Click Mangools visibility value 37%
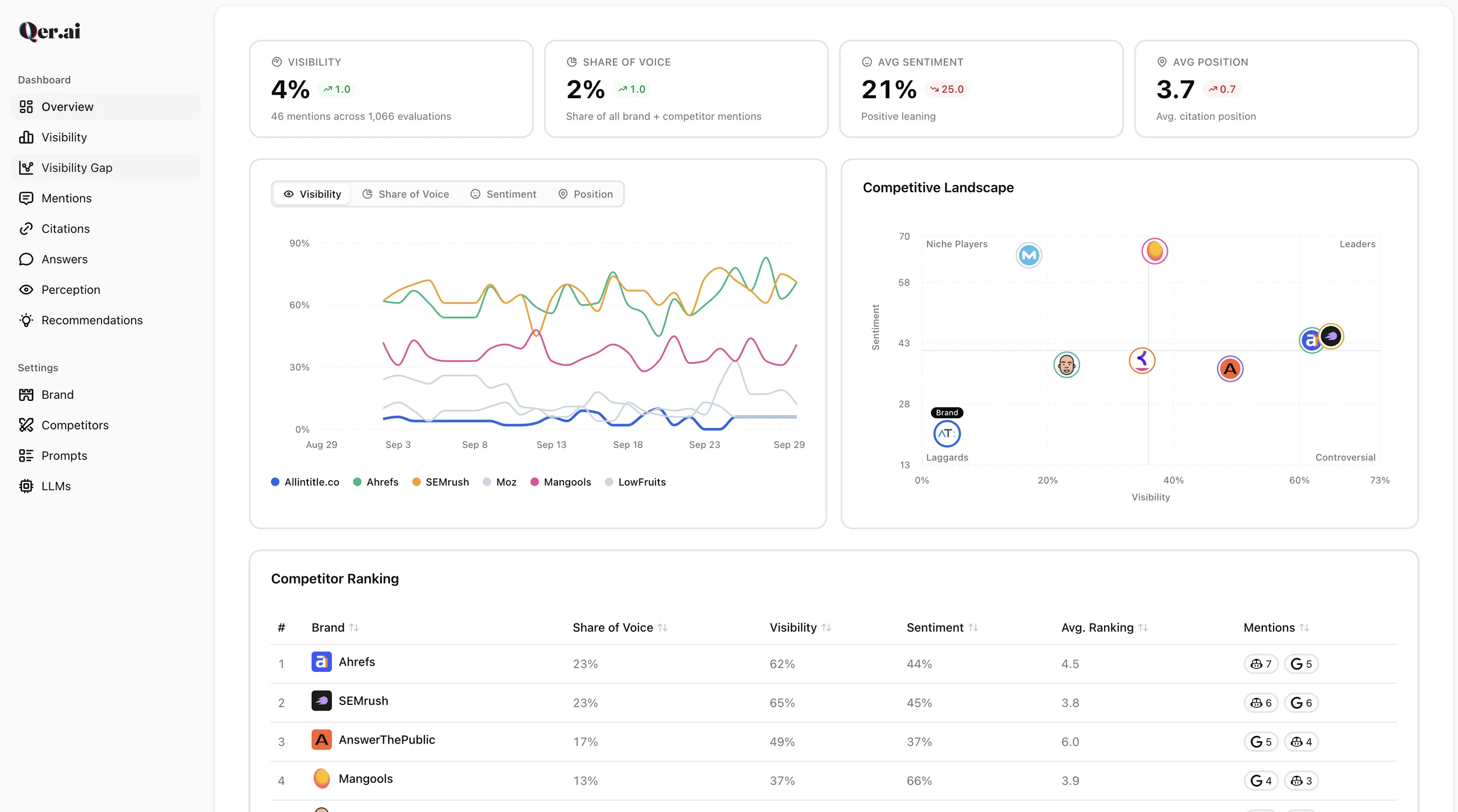The height and width of the screenshot is (812, 1458). pyautogui.click(x=782, y=781)
